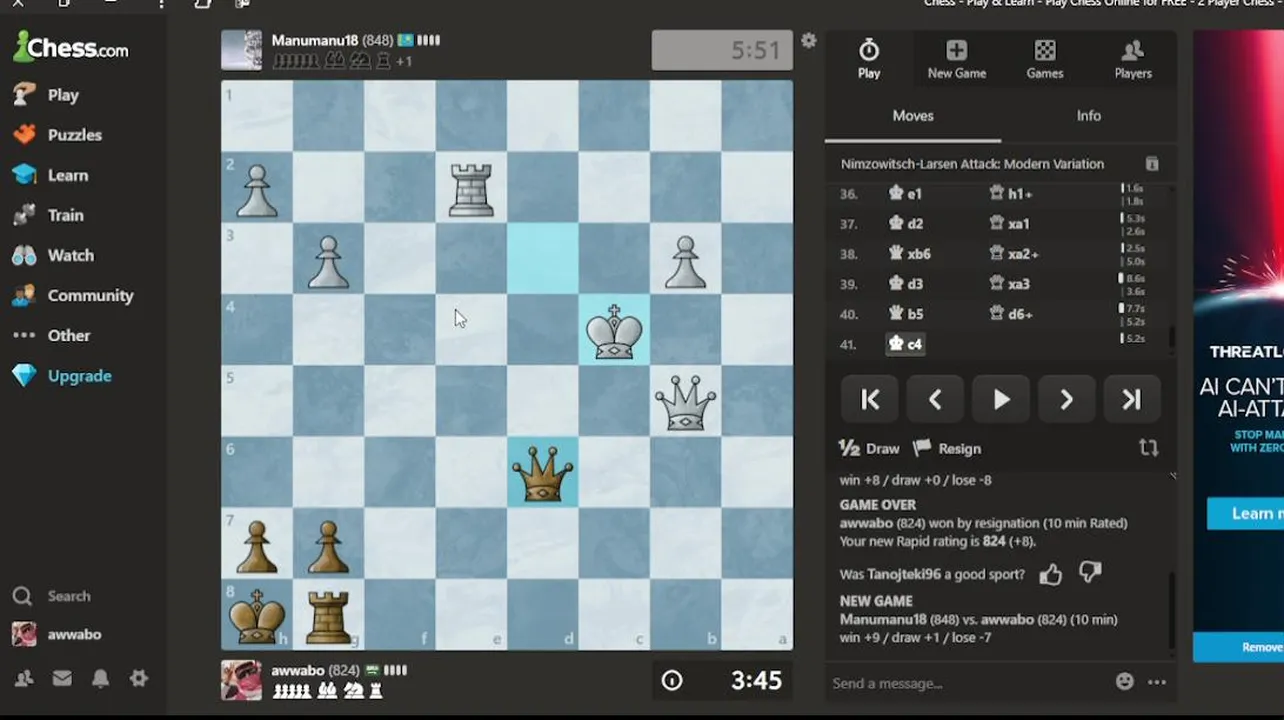Click the Nimzowitsch-Larsen Attack opening name
1284x720 pixels.
point(972,164)
